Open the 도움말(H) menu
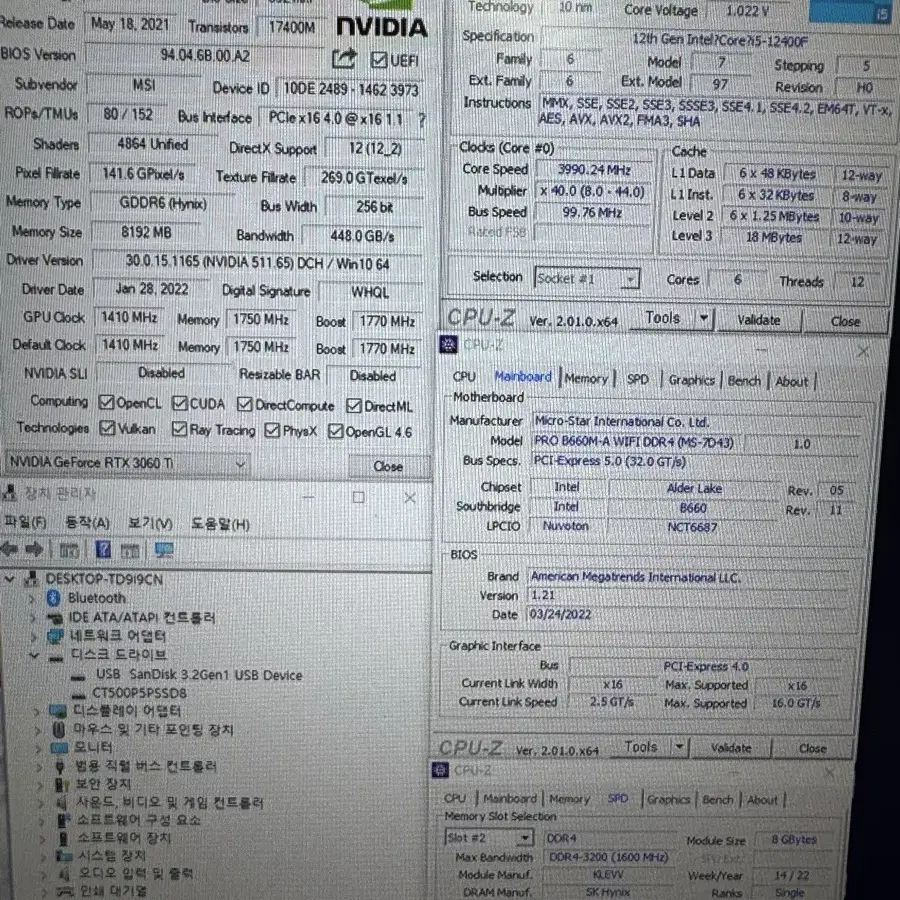This screenshot has height=900, width=900. pyautogui.click(x=220, y=525)
